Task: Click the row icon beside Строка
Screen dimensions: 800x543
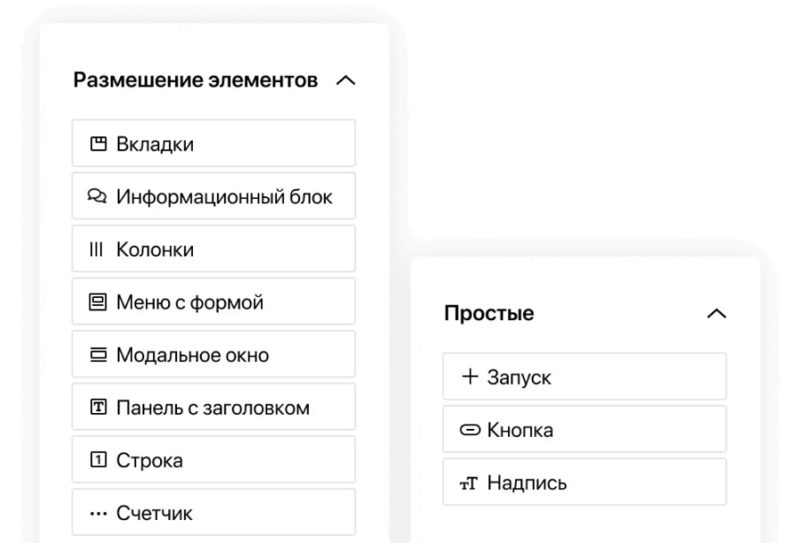Action: (x=97, y=461)
